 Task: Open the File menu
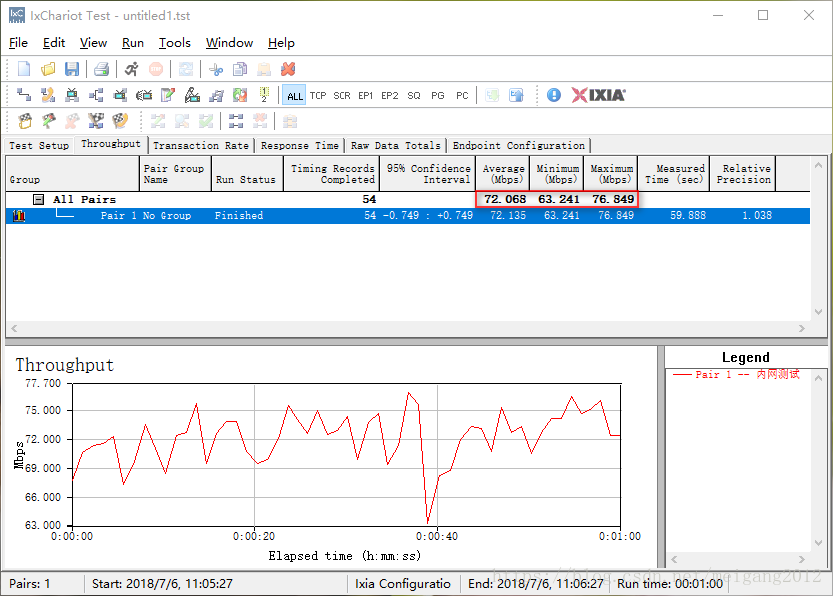coord(19,43)
